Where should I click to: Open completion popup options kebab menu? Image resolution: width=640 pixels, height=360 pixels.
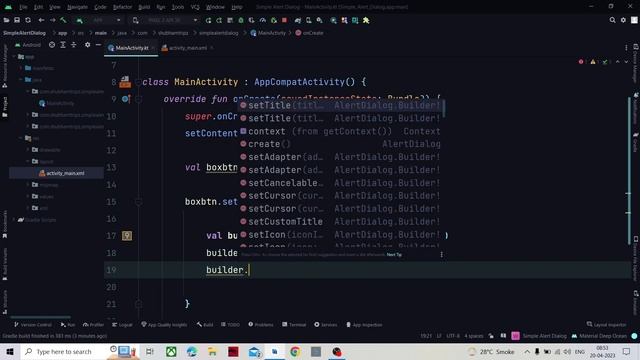[441, 255]
